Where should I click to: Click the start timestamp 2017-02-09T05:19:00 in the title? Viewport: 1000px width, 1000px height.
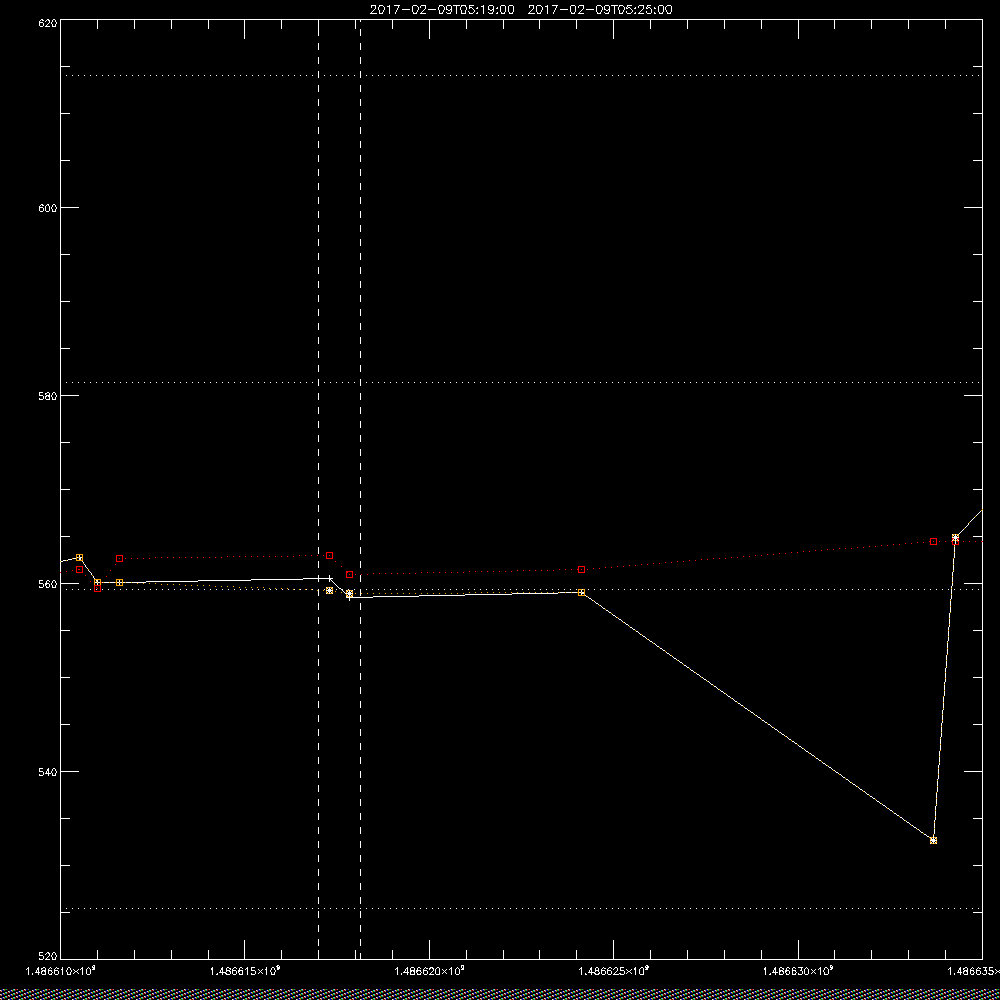(x=442, y=10)
